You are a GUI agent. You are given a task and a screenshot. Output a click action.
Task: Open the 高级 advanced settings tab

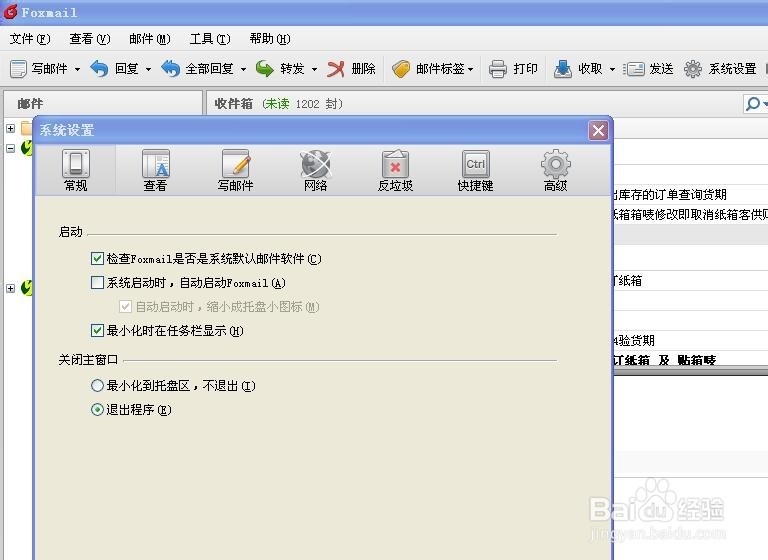click(555, 170)
